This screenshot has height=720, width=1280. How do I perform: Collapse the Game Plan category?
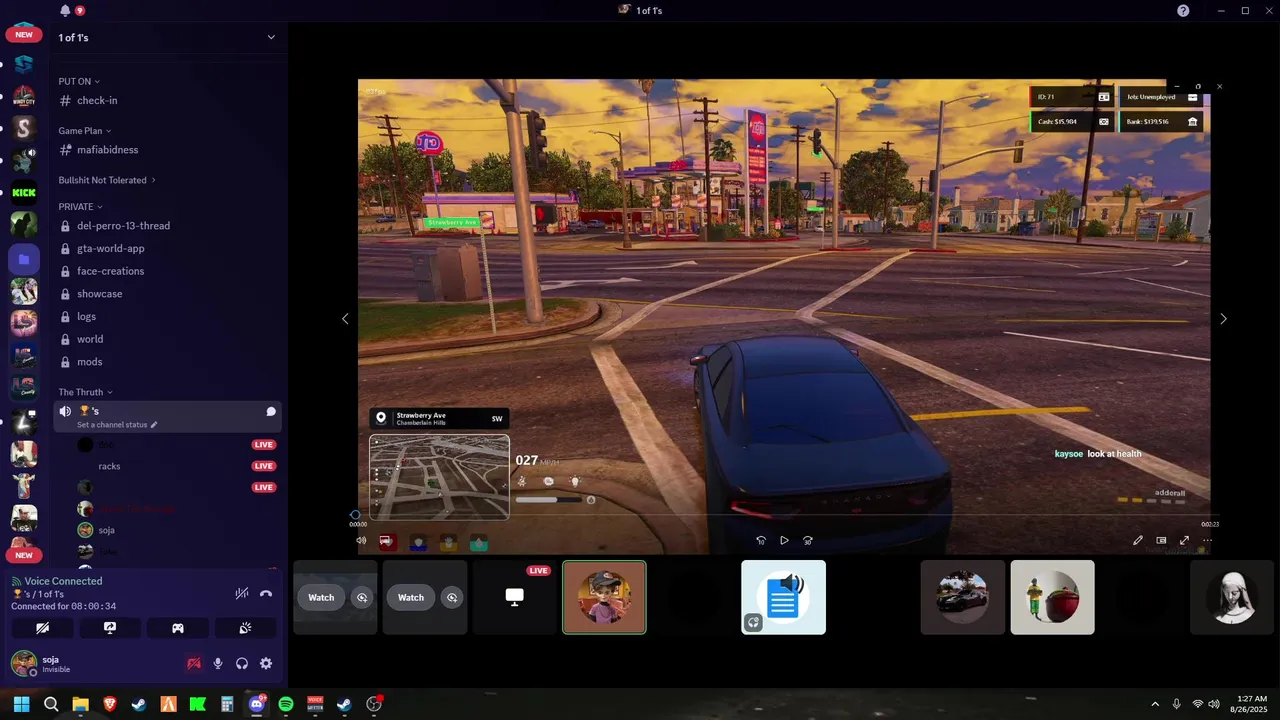tap(84, 130)
